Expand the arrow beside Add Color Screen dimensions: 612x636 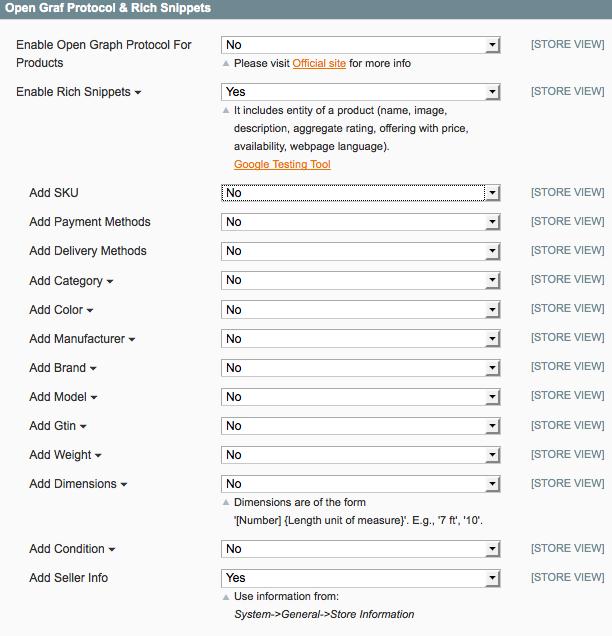[90, 311]
